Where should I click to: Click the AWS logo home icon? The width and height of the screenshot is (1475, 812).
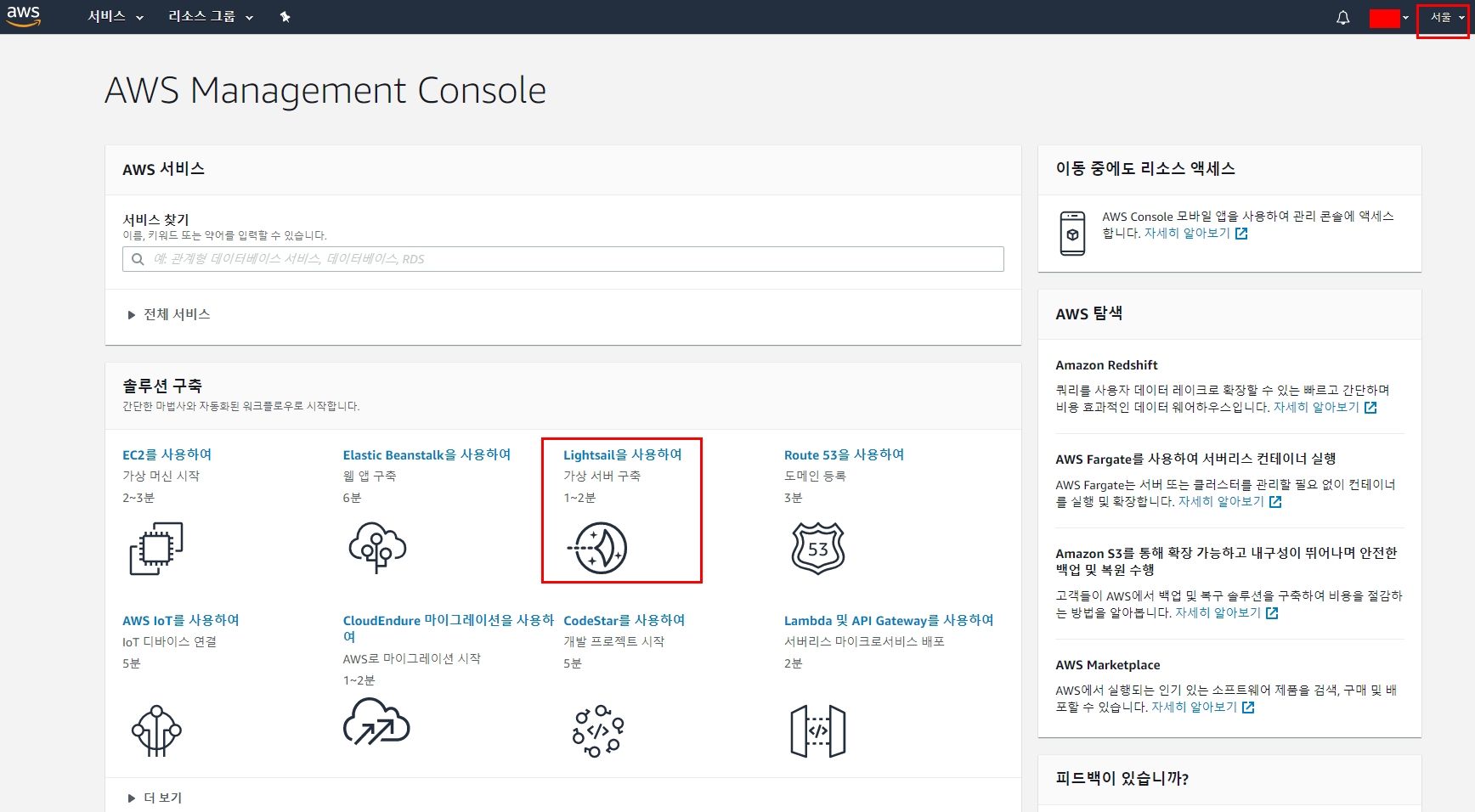click(24, 16)
